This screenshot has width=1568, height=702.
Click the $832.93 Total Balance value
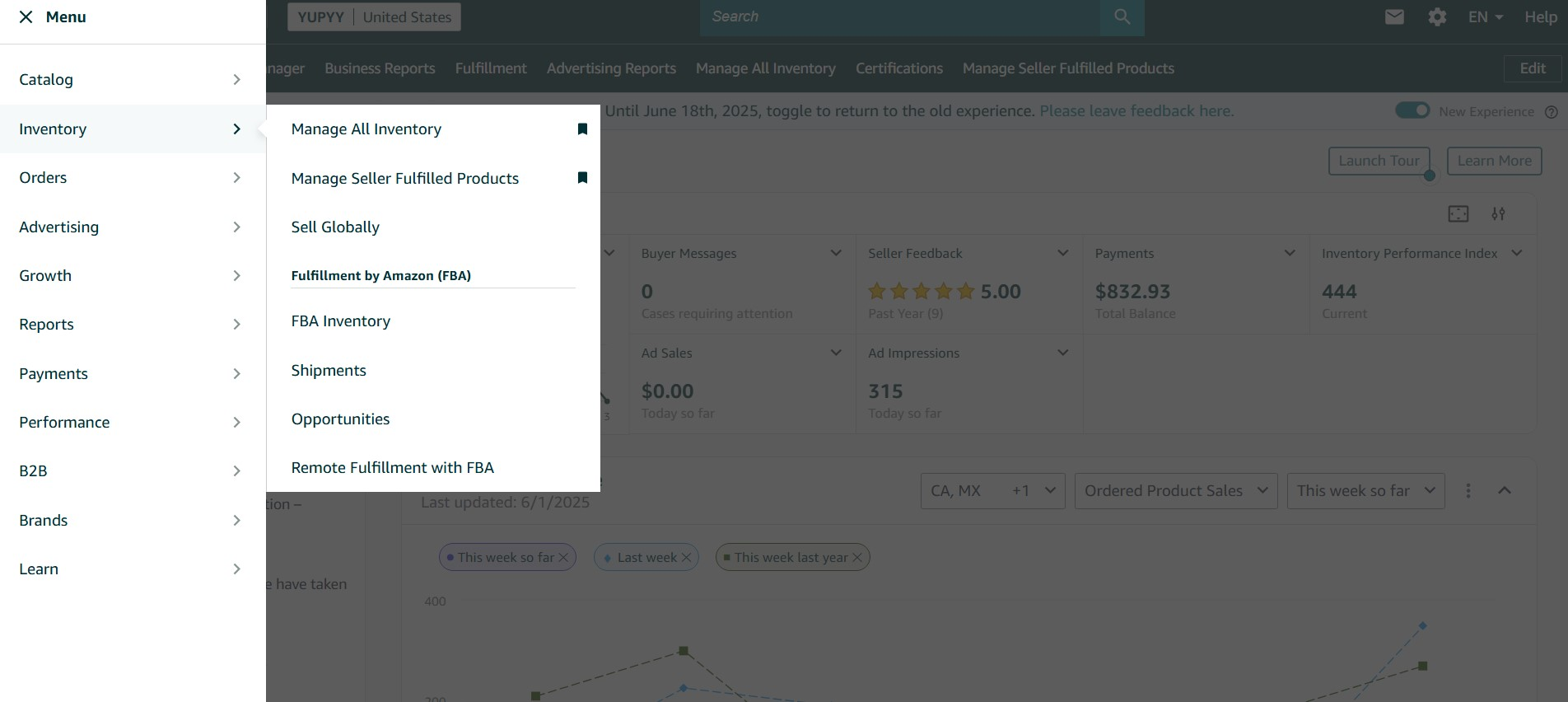coord(1132,292)
